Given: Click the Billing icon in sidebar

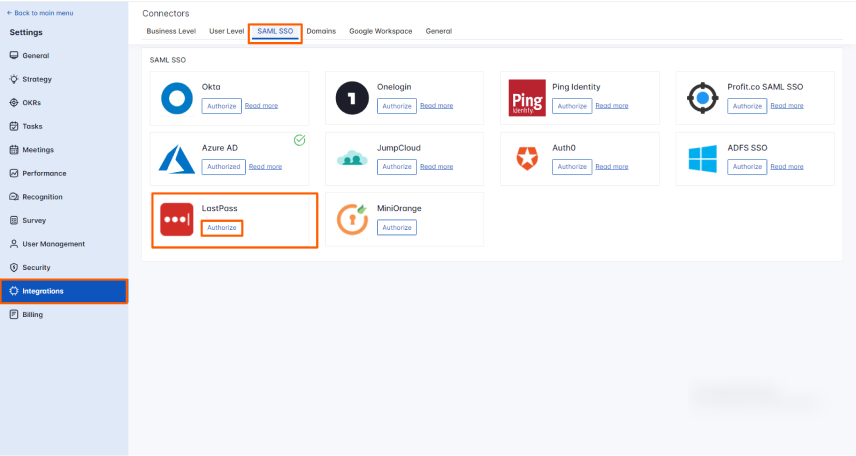Looking at the screenshot, I should 14,314.
